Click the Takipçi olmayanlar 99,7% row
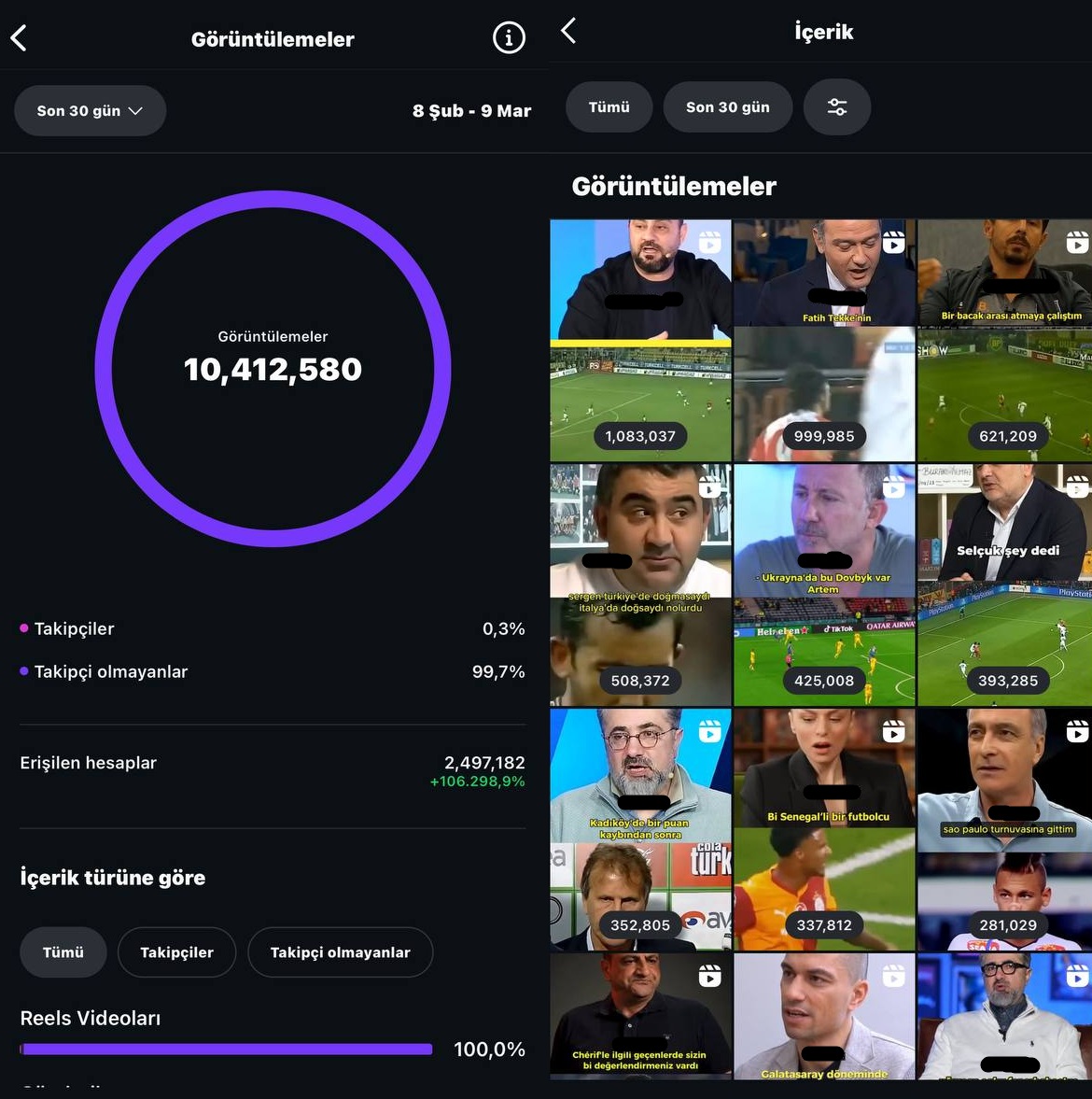 [x=273, y=672]
